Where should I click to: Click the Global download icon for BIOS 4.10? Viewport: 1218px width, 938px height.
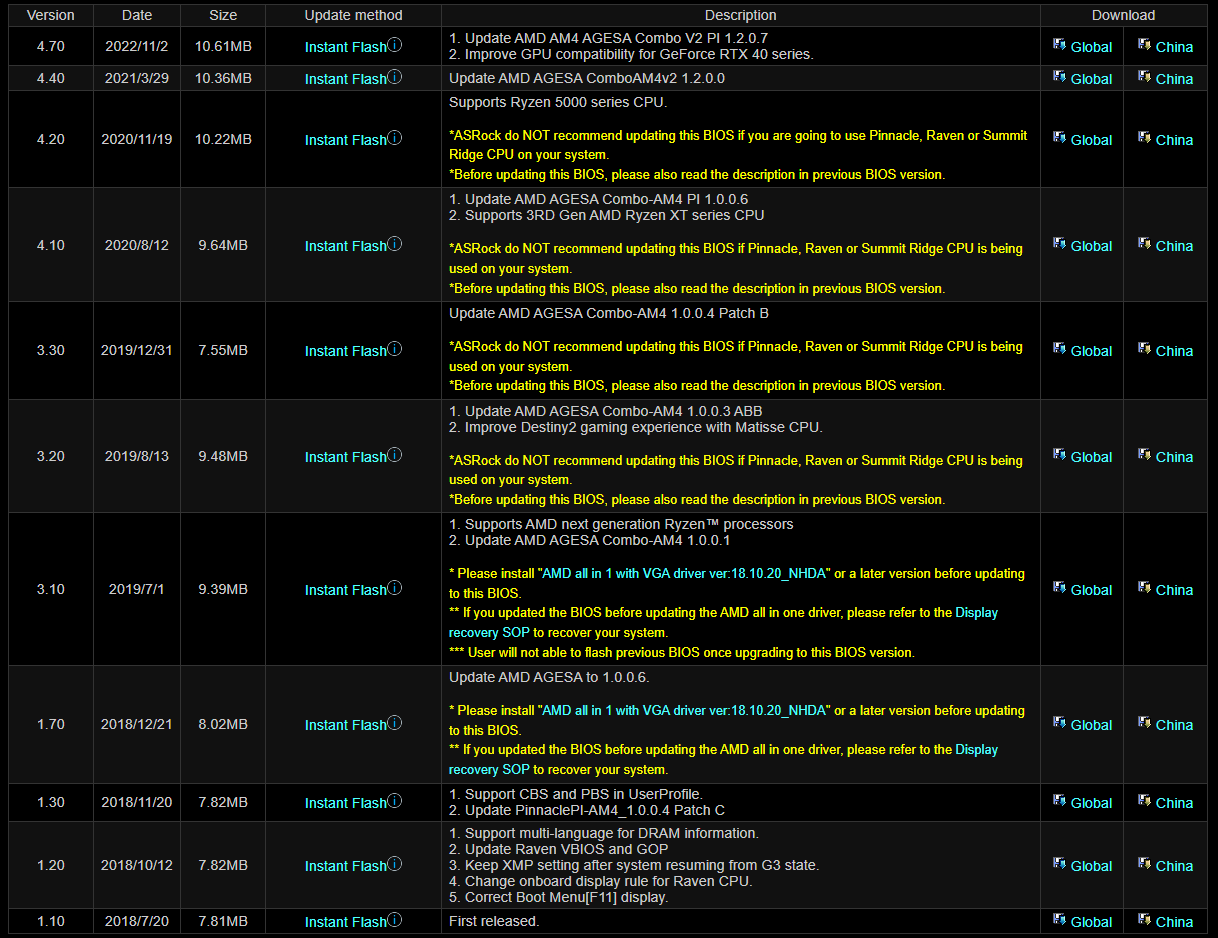coord(1059,244)
